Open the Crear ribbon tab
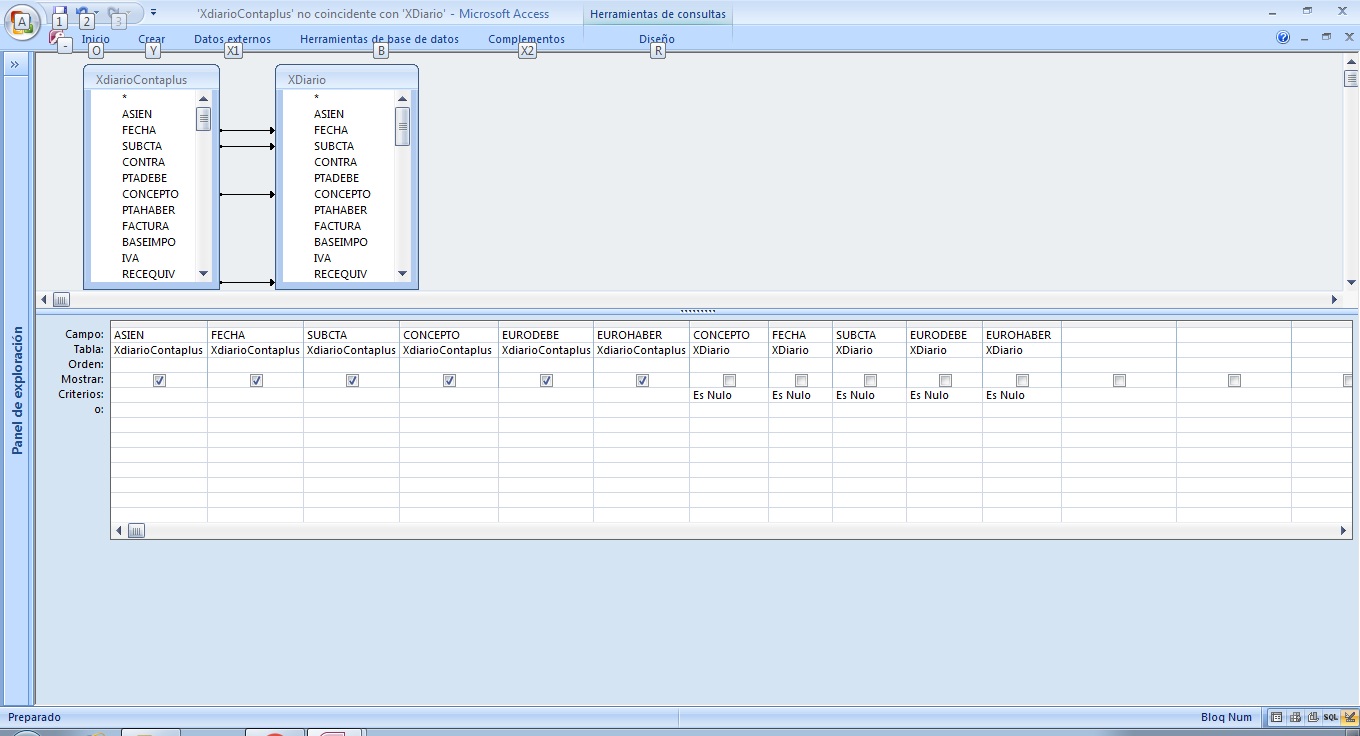Viewport: 1360px width, 736px height. (x=152, y=39)
